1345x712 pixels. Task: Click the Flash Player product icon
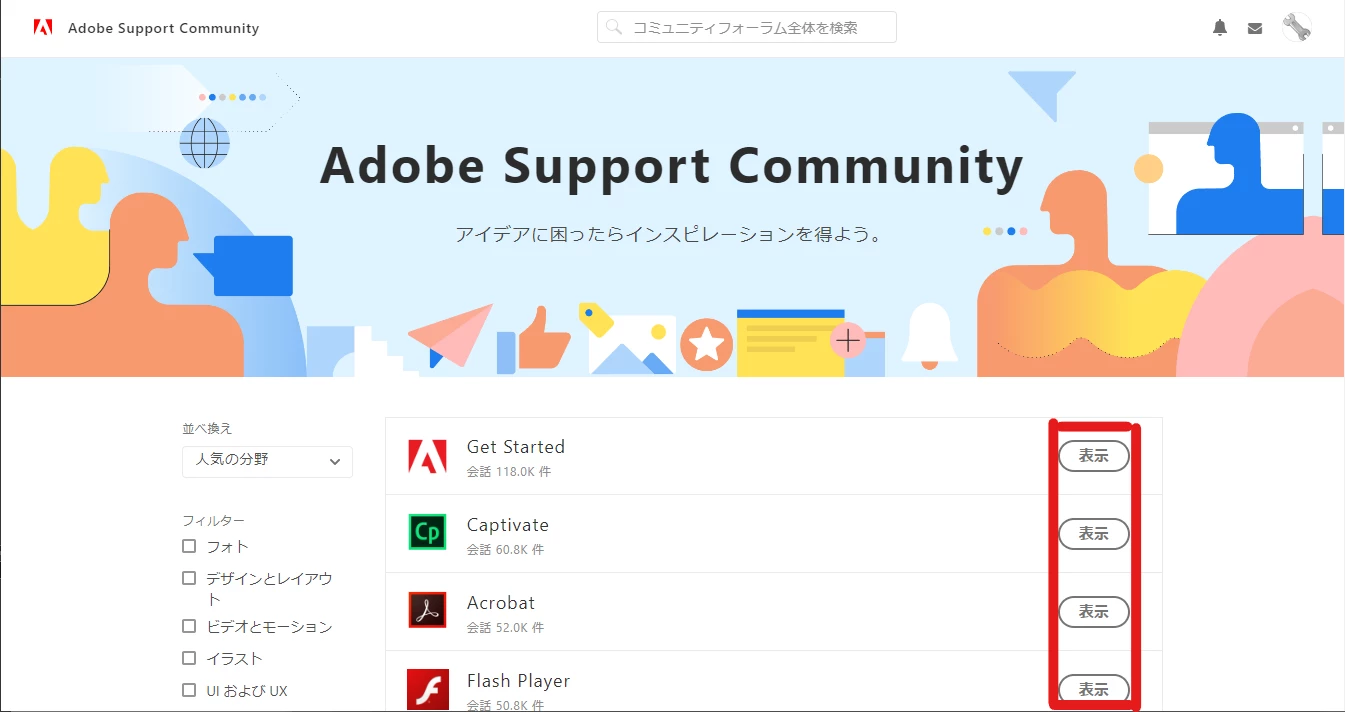point(428,689)
